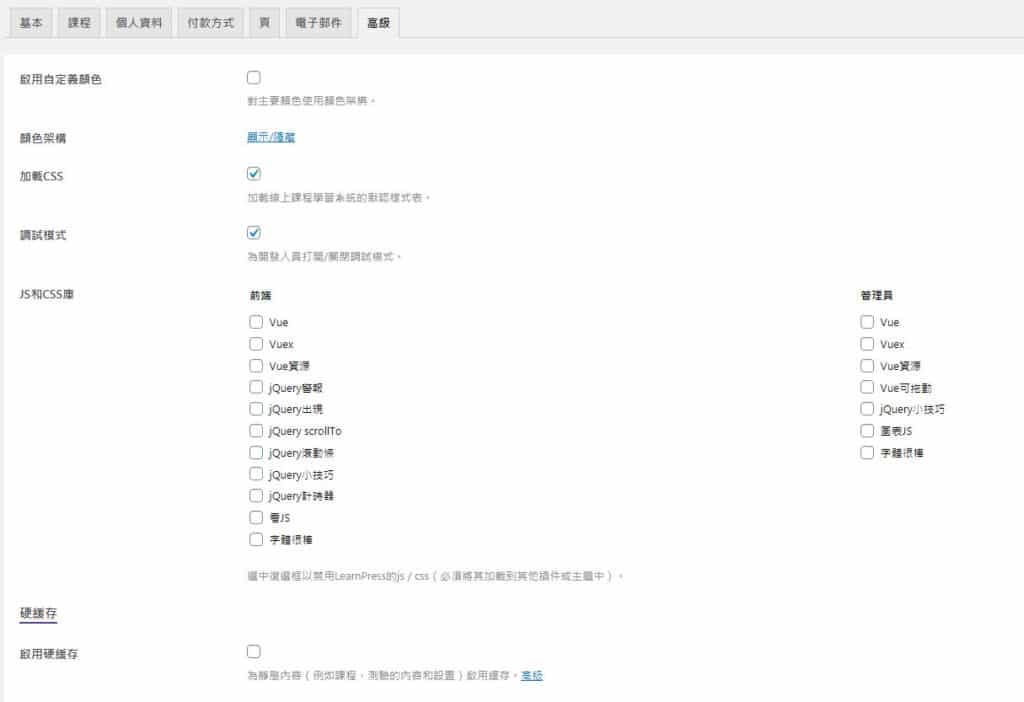
Task: Check the 圖表JS checkbox under 管理員
Action: point(867,431)
